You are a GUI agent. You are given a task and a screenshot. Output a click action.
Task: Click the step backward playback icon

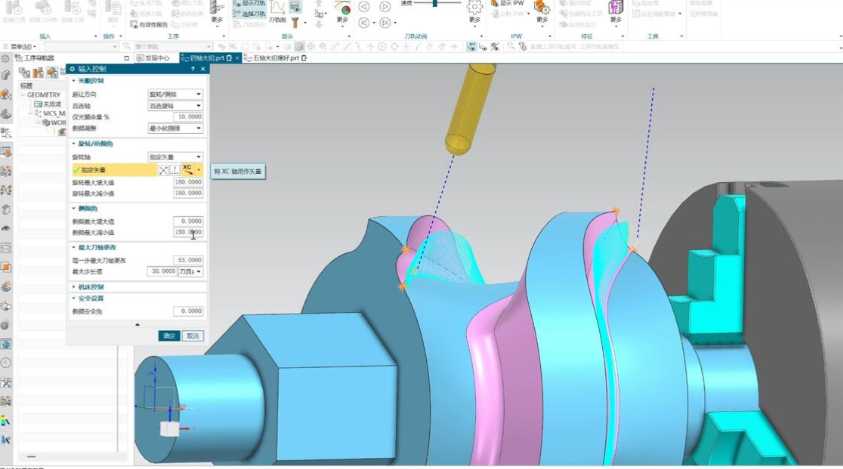[364, 23]
